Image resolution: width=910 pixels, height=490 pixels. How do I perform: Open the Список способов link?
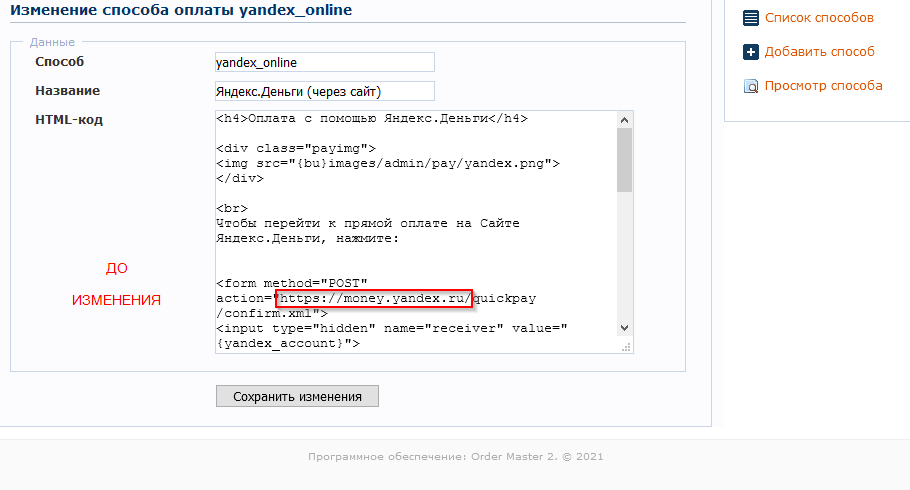click(819, 18)
